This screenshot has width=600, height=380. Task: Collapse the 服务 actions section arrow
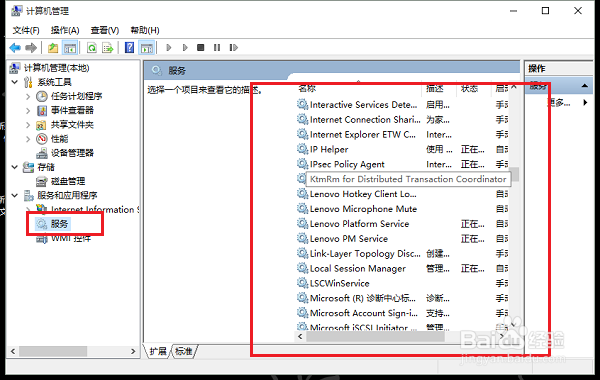coord(585,86)
